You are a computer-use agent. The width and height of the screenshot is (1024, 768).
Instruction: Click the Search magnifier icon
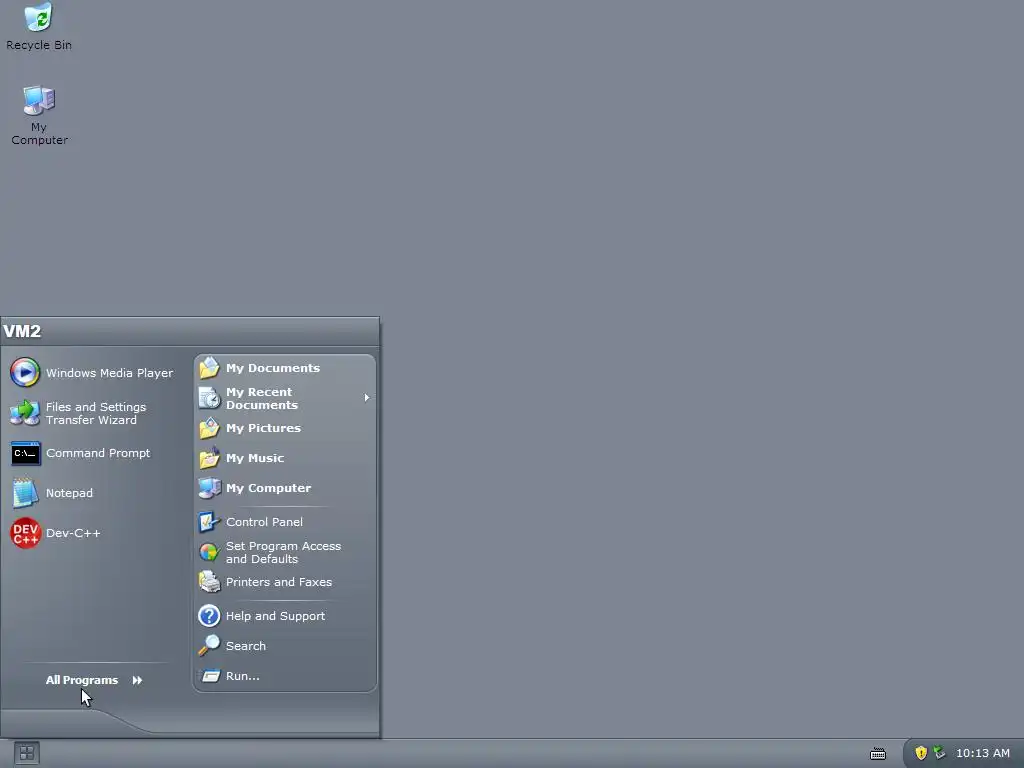[209, 646]
